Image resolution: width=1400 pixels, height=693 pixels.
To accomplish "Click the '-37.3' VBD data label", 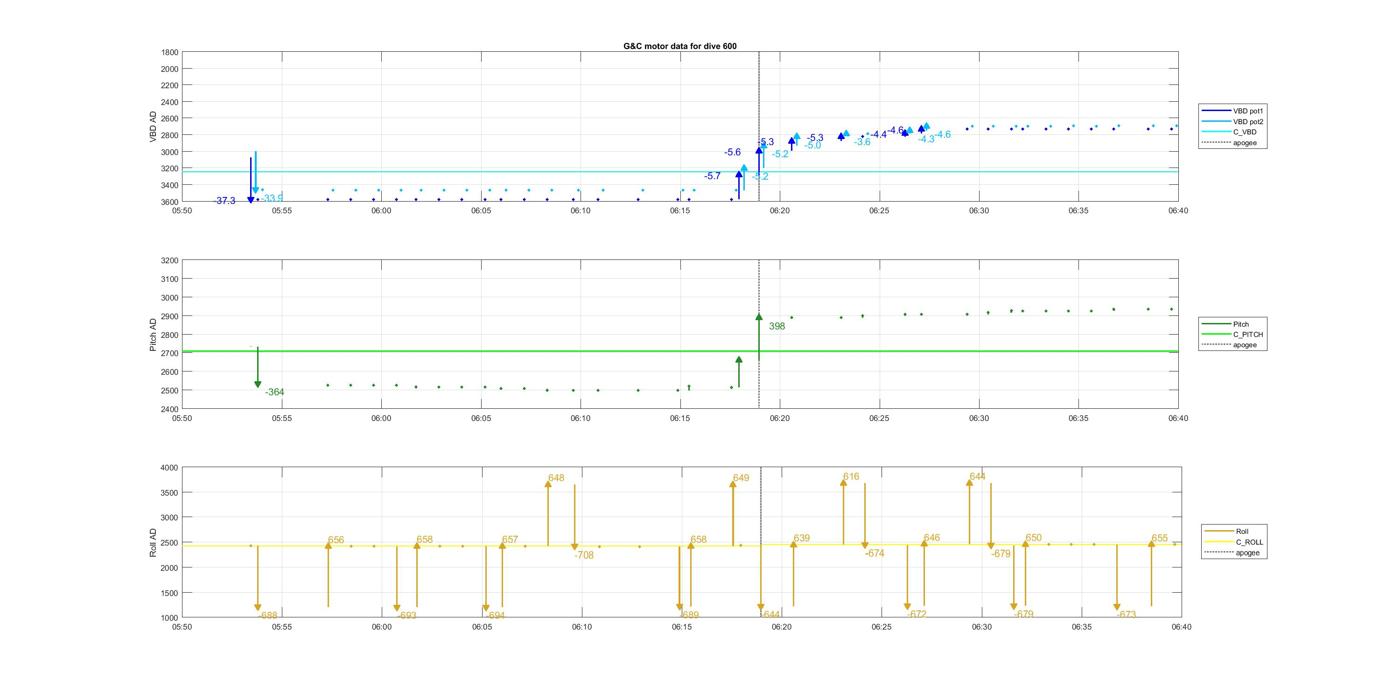I will 225,201.
